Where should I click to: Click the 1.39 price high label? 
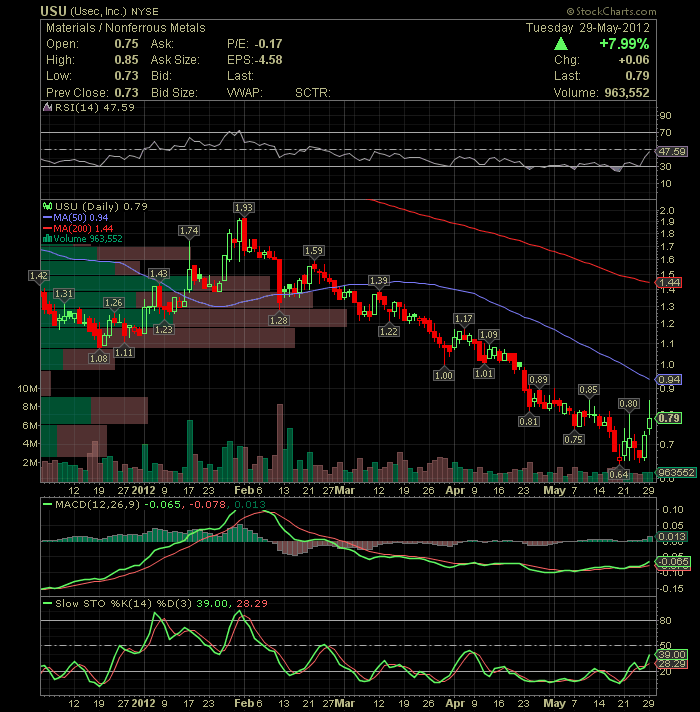tap(379, 281)
